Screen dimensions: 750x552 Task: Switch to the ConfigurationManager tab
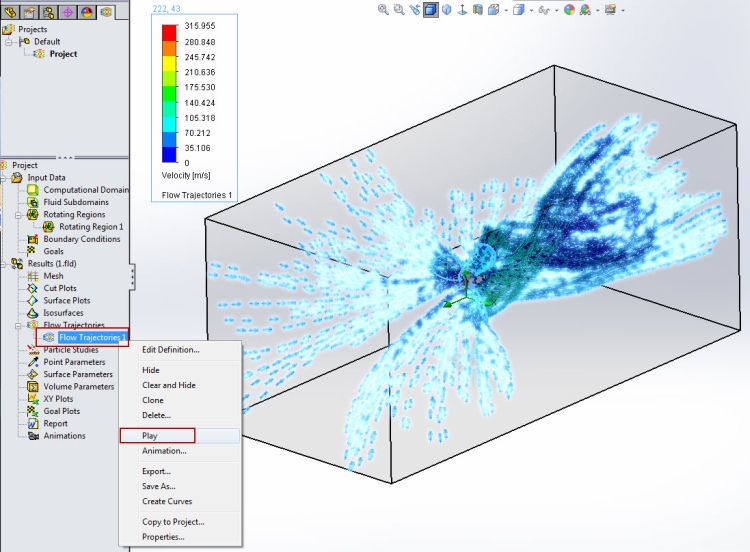[x=48, y=12]
